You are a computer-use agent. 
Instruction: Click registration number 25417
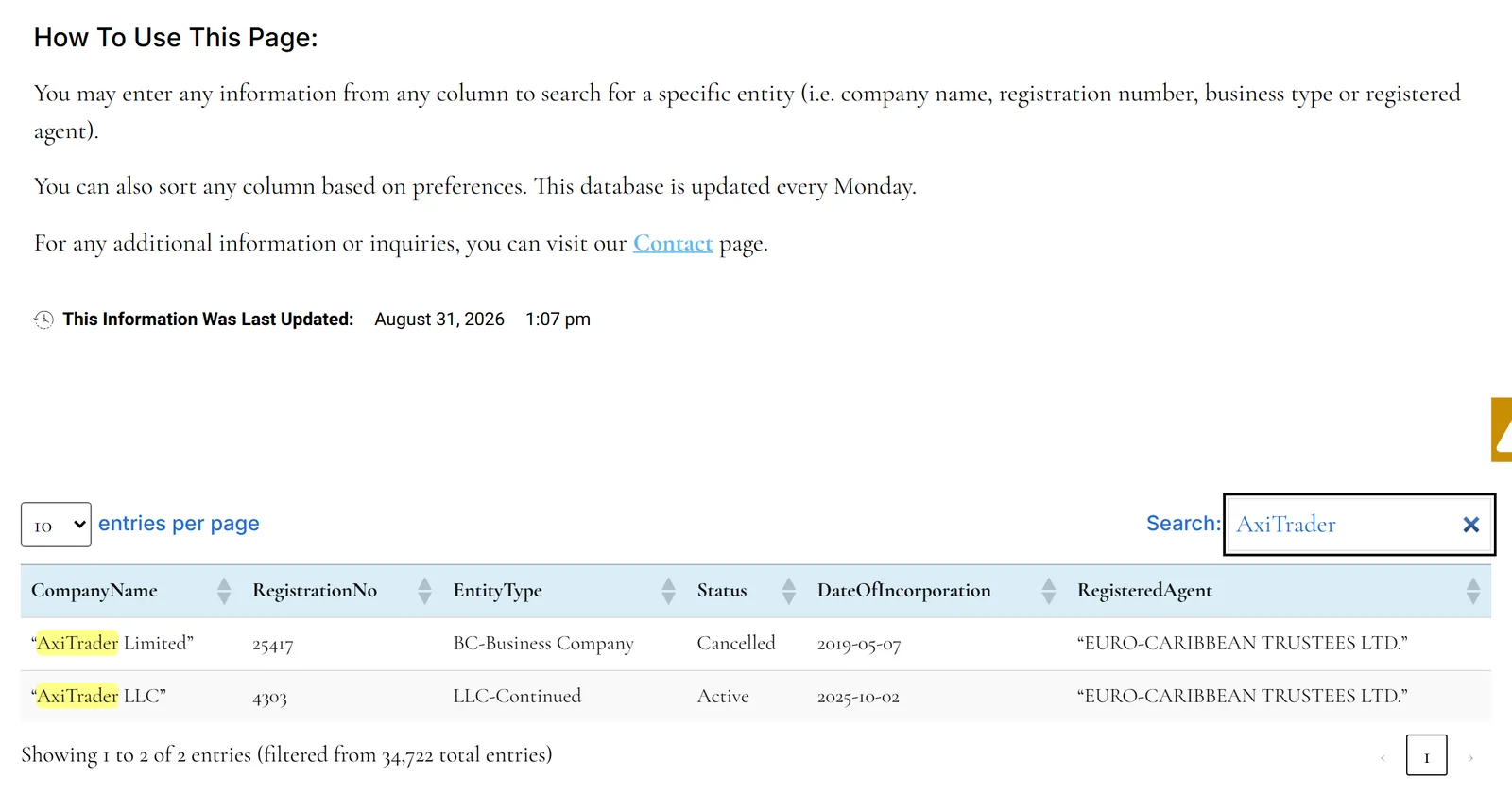(x=273, y=645)
